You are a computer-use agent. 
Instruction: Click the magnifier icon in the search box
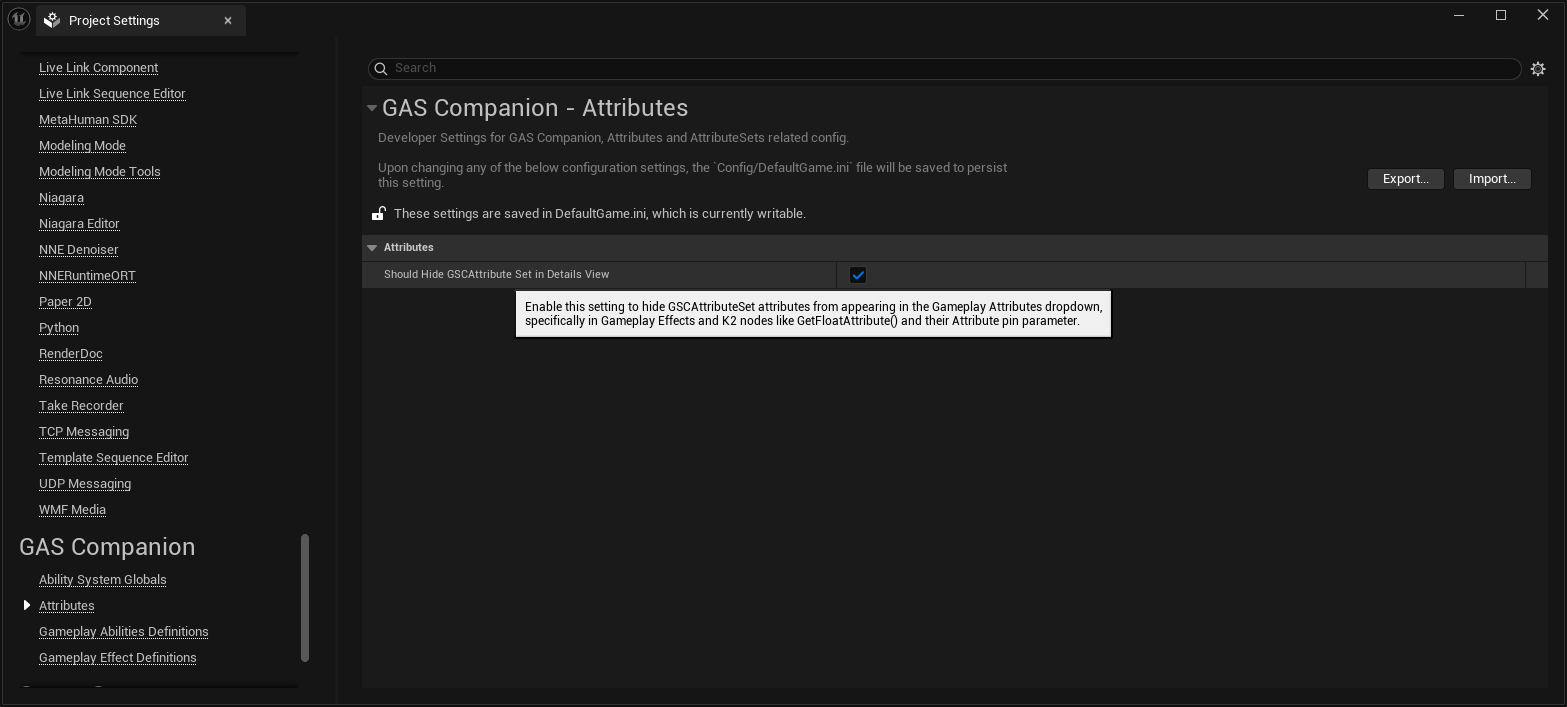pos(380,68)
